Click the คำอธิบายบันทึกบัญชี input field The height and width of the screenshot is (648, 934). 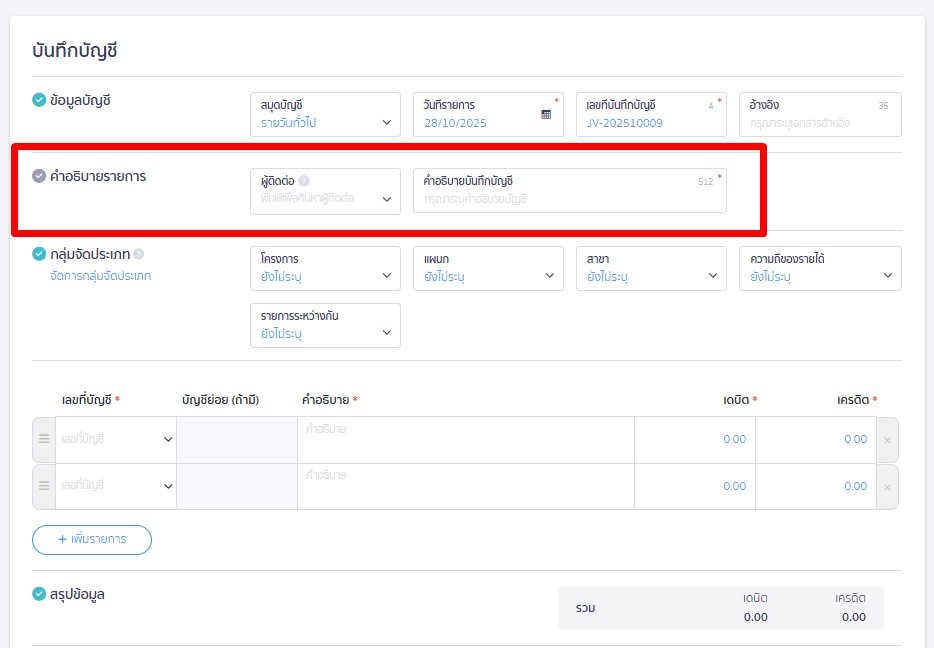tap(569, 199)
